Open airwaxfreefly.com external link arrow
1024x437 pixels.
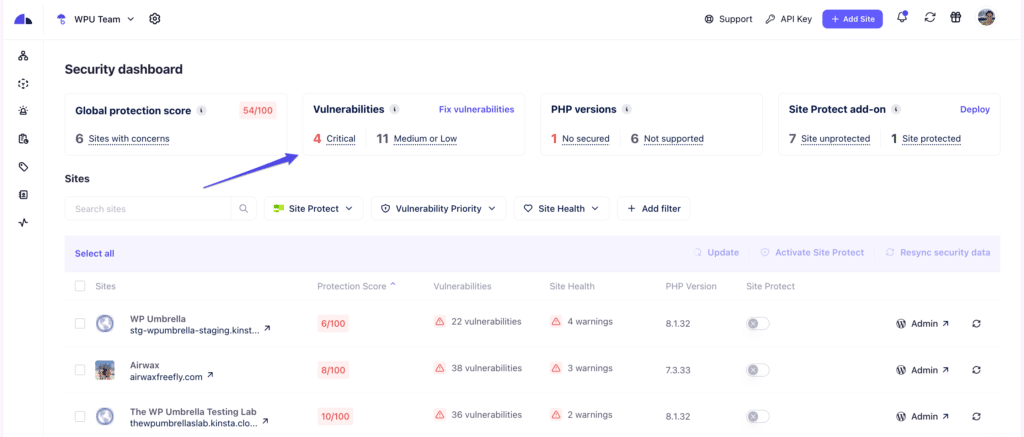click(210, 375)
